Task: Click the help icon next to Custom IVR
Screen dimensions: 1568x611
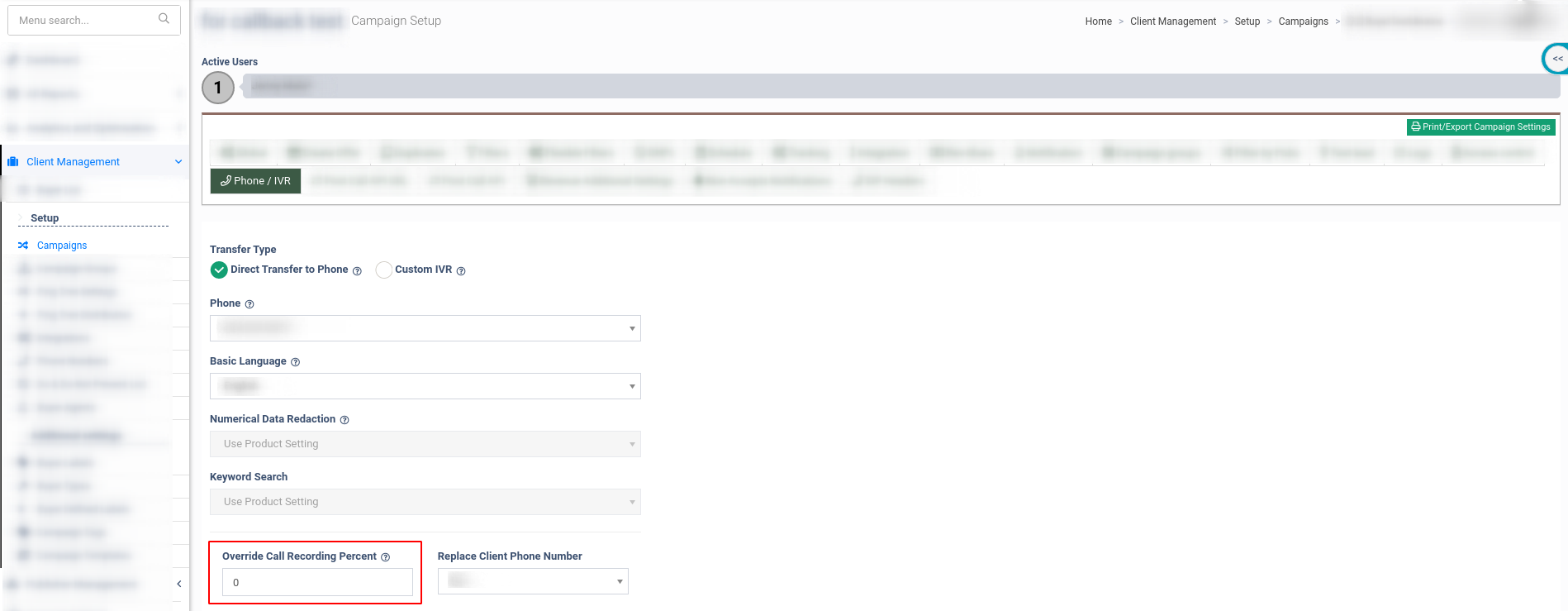Action: coord(461,271)
